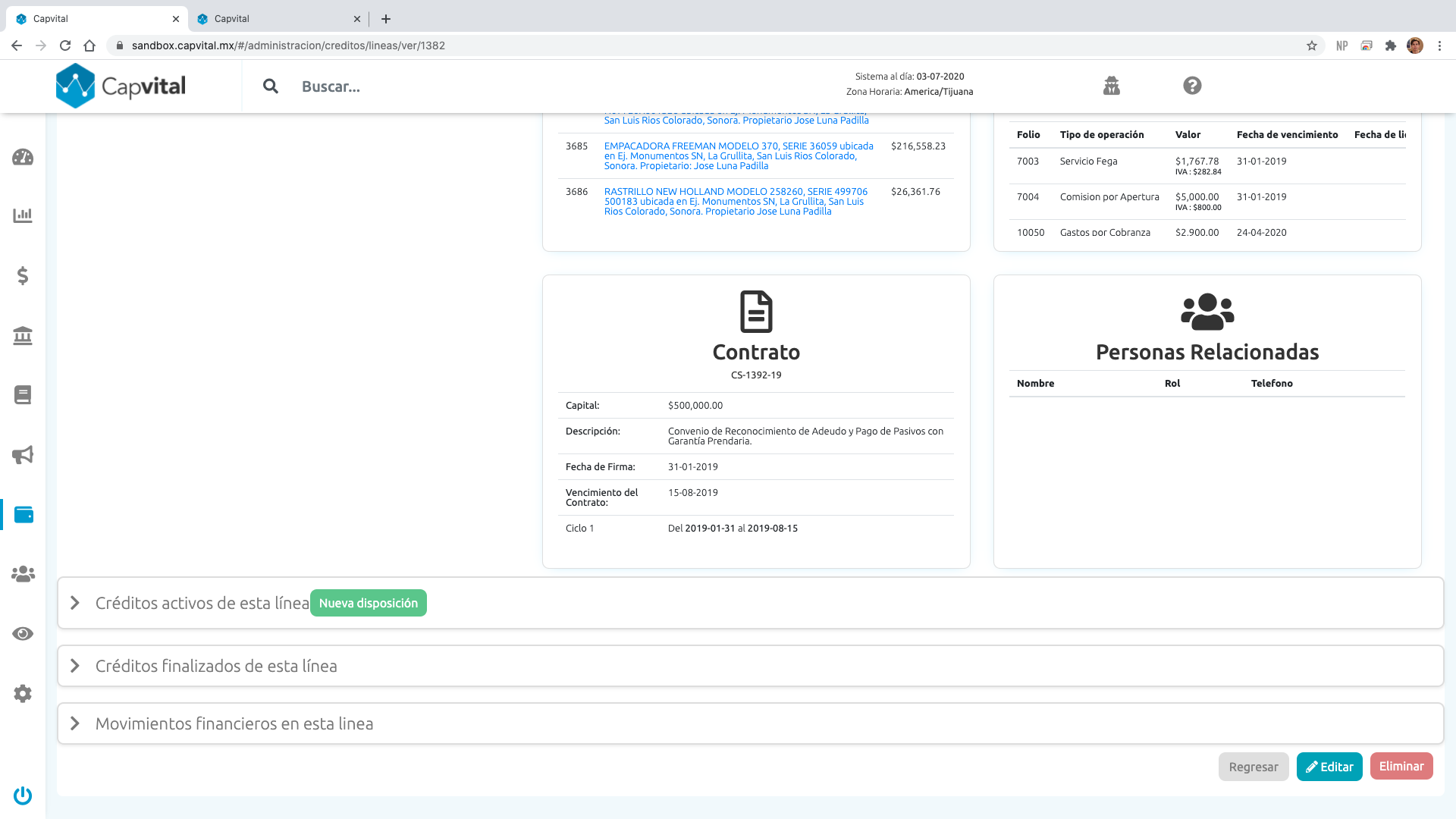Click the help question mark icon
This screenshot has width=1456, height=819.
[x=1192, y=86]
